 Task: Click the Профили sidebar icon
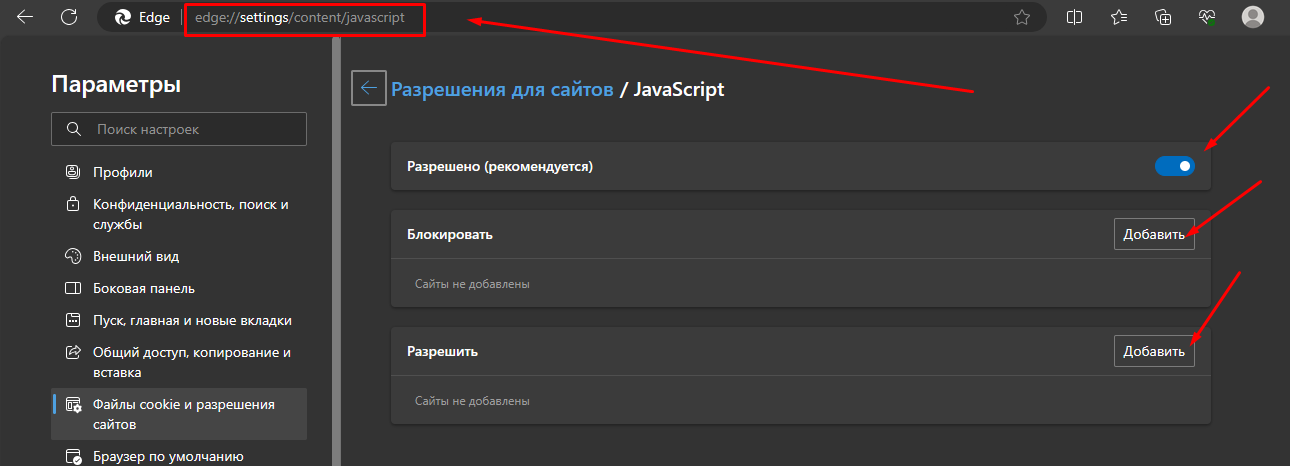click(72, 172)
